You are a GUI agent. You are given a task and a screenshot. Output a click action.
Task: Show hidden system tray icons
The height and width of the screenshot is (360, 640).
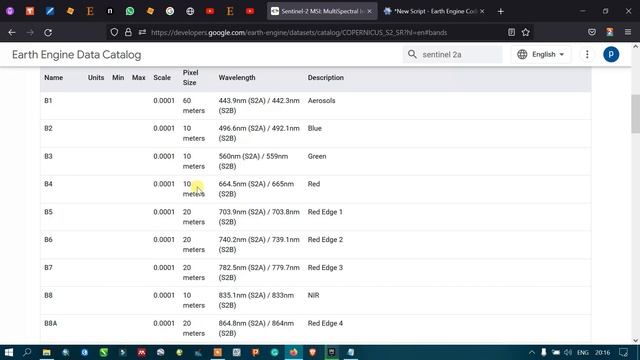tap(531, 352)
